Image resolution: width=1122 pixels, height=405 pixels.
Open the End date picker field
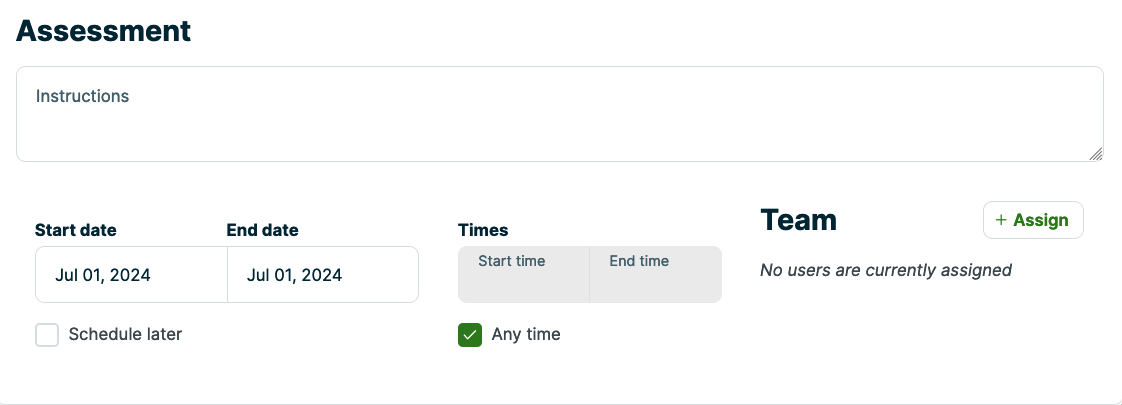click(x=322, y=275)
